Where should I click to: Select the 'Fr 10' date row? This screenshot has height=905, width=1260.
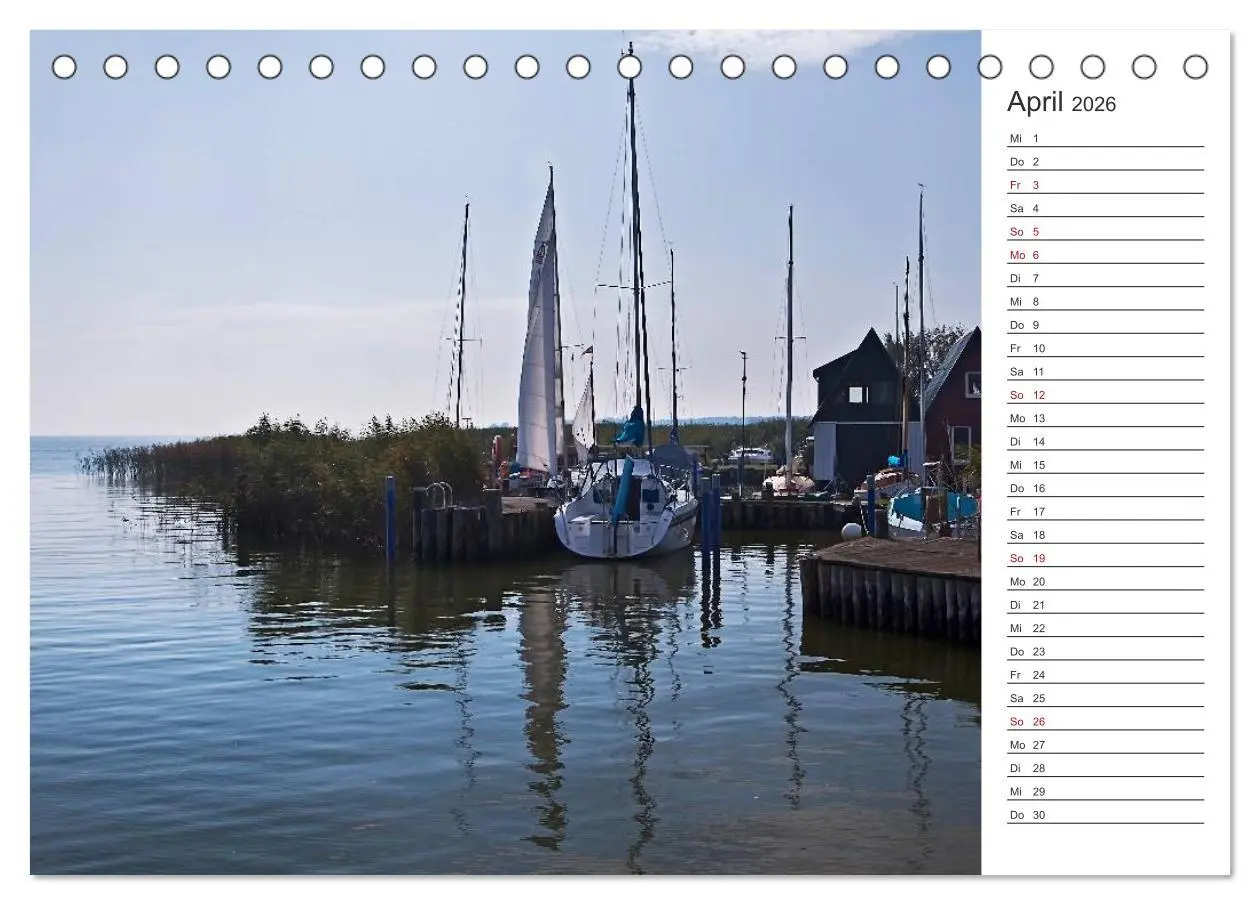(x=1105, y=348)
